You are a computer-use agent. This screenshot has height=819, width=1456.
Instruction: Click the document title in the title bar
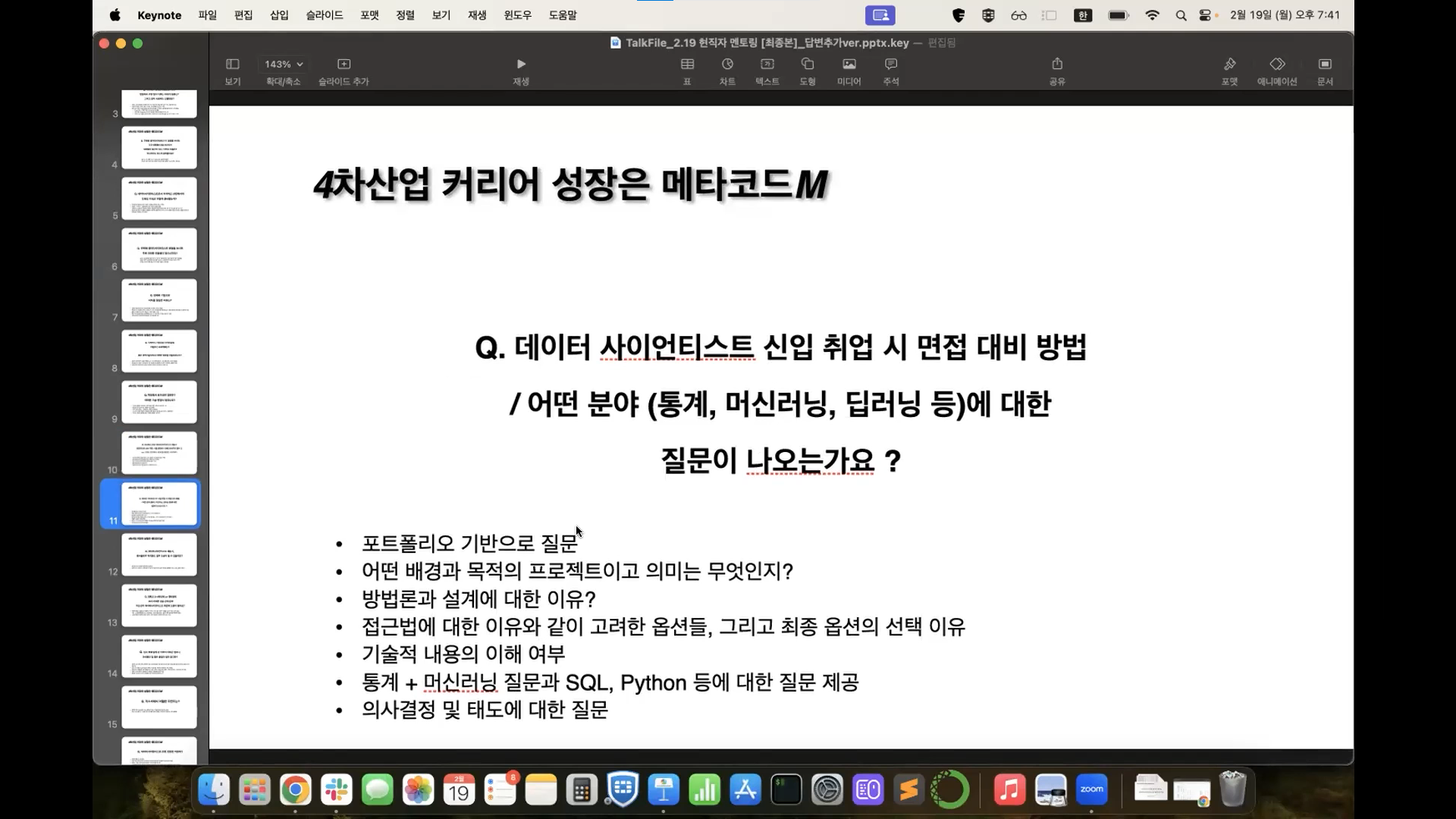coord(766,43)
